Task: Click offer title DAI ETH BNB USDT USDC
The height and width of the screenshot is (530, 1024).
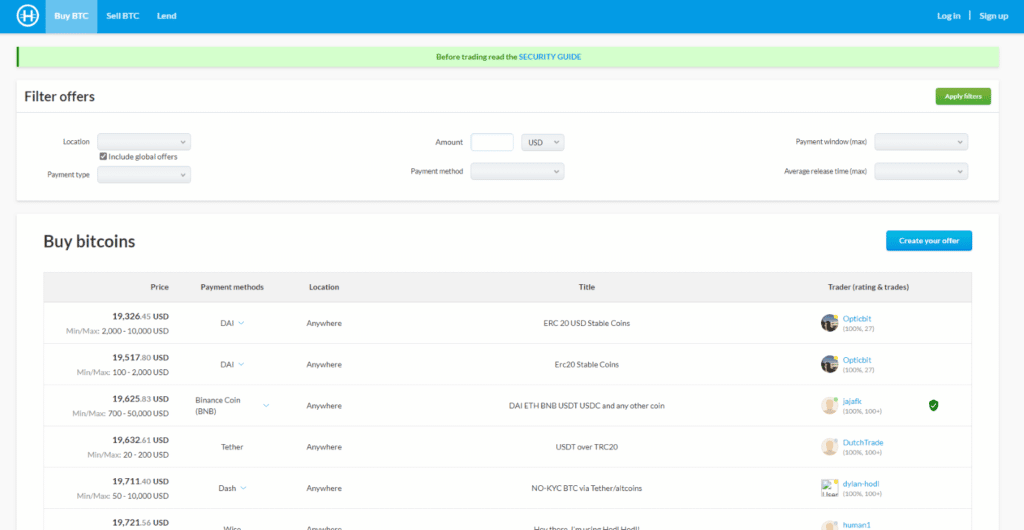Action: (x=586, y=405)
